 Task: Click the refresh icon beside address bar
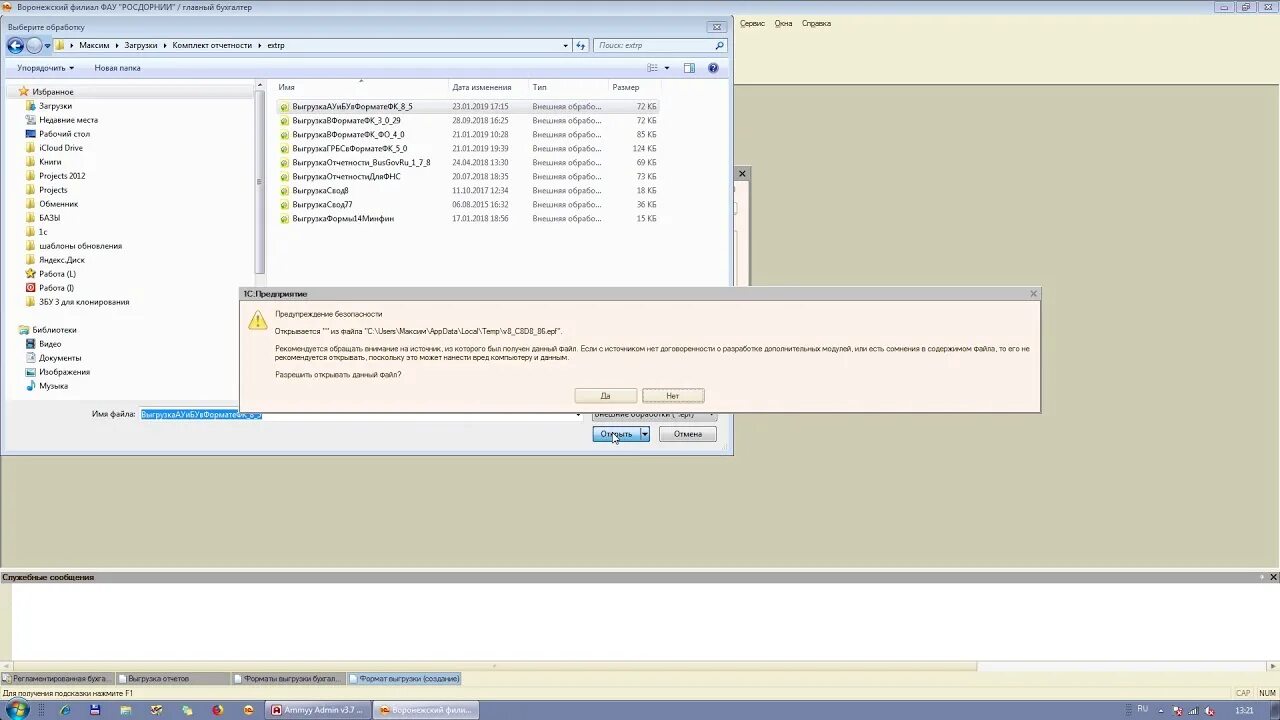pyautogui.click(x=581, y=46)
